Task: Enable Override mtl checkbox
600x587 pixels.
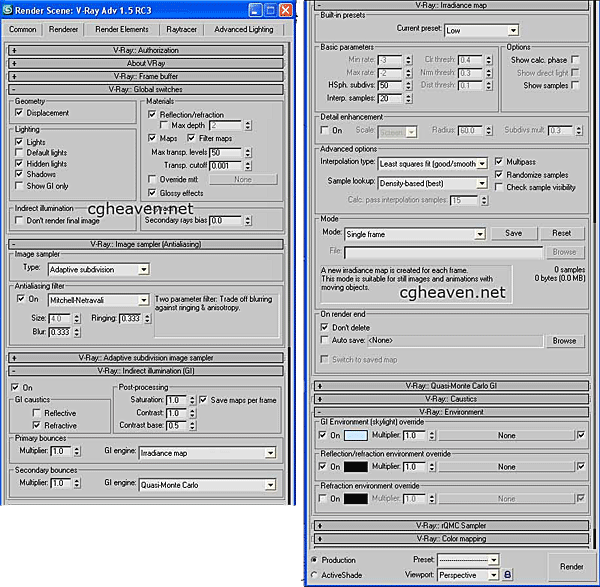Action: [152, 179]
